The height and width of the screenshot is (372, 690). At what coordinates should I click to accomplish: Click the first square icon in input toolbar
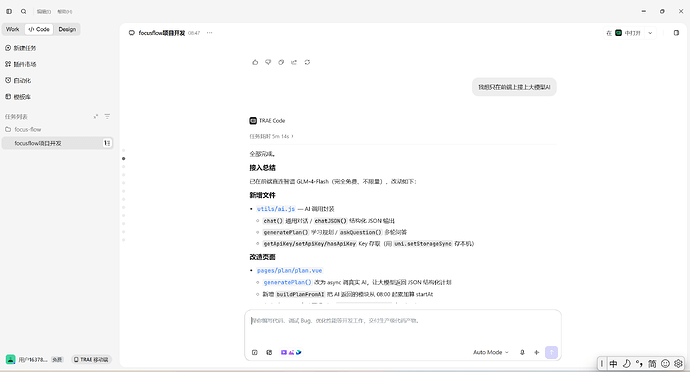tap(254, 352)
